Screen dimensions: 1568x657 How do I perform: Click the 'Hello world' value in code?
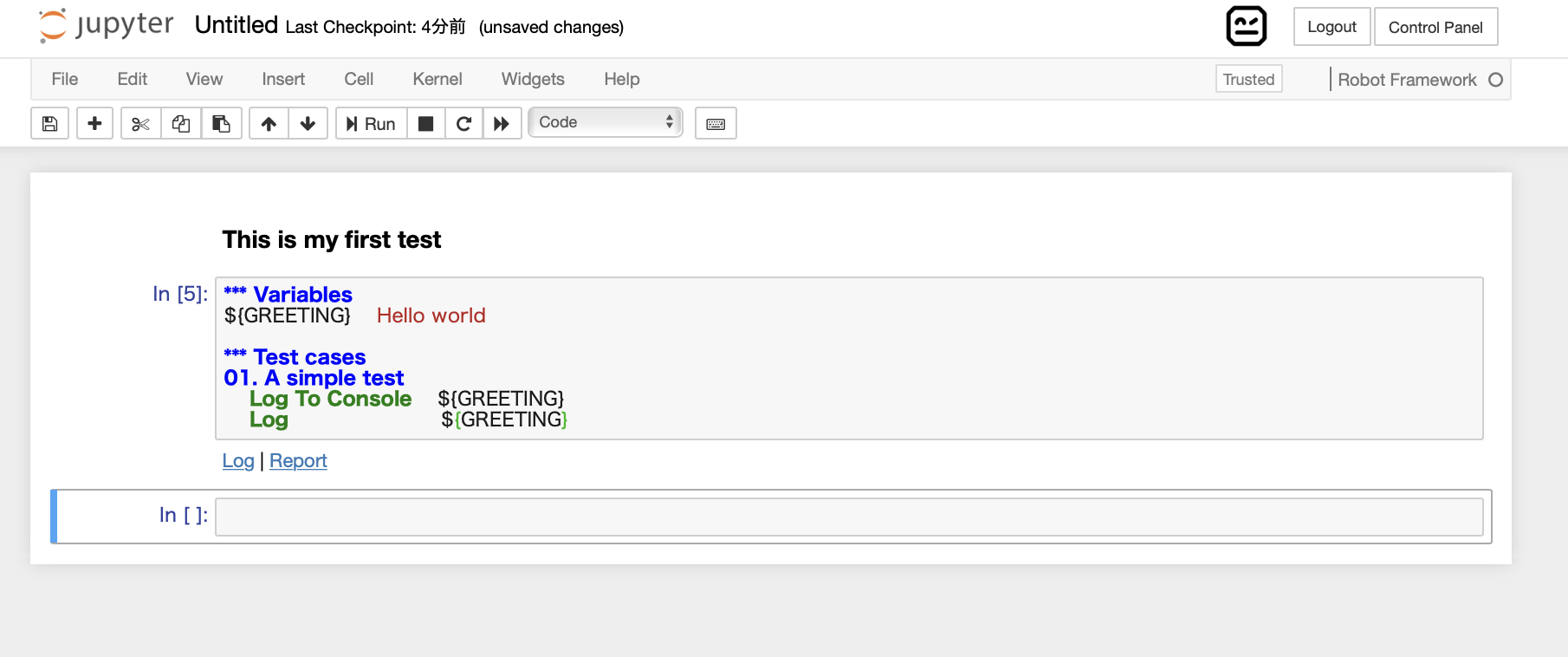click(431, 315)
